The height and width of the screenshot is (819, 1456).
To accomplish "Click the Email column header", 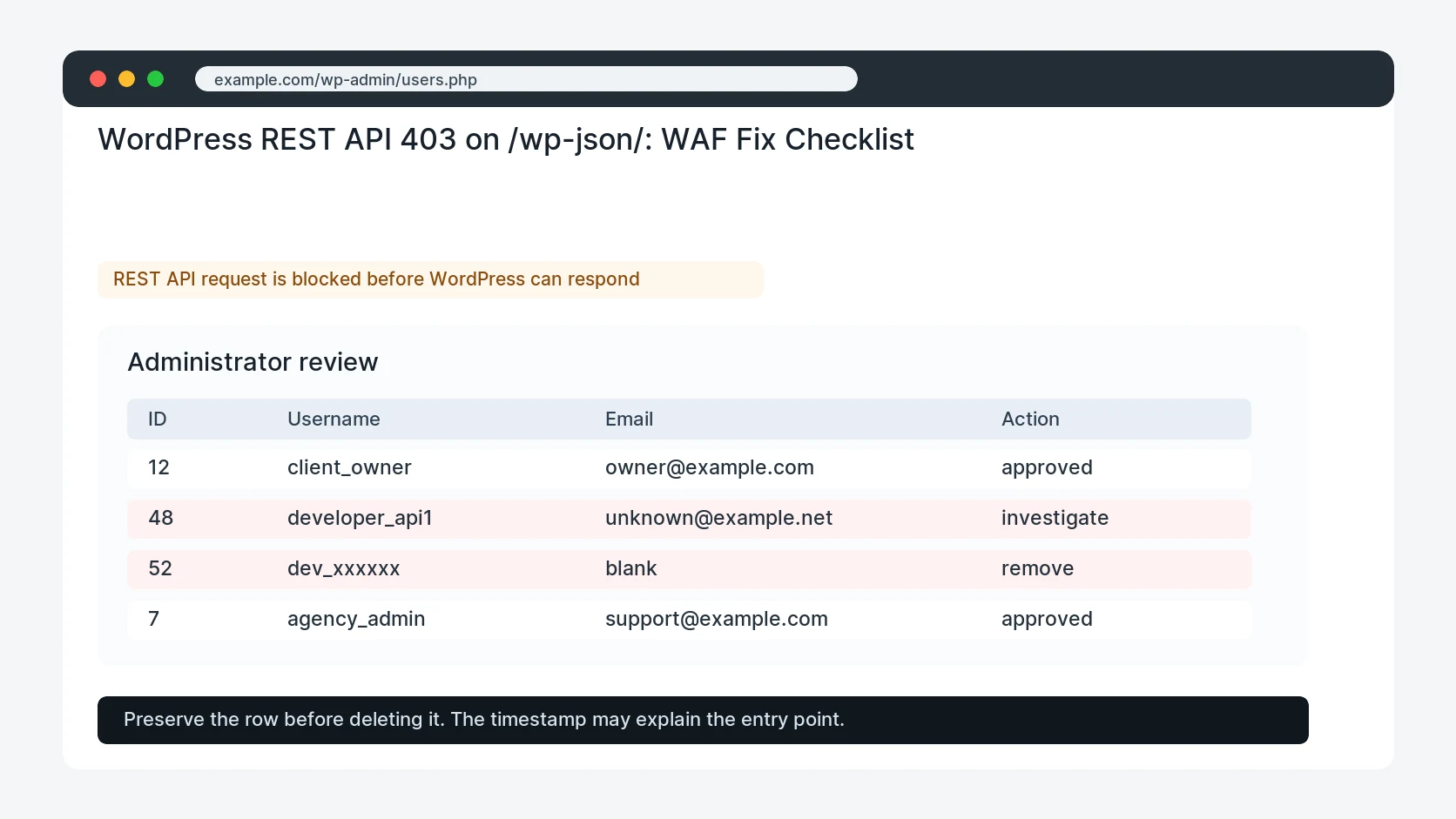I will pyautogui.click(x=629, y=420).
